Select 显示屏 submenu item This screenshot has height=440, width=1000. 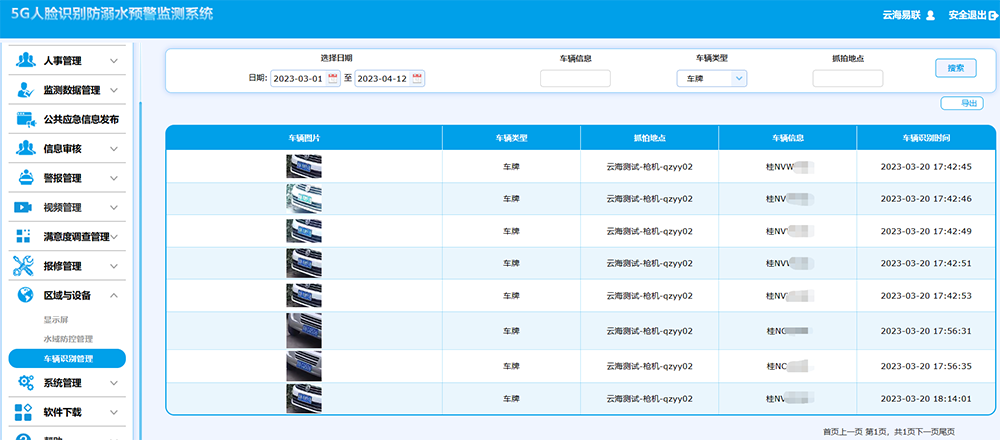56,320
